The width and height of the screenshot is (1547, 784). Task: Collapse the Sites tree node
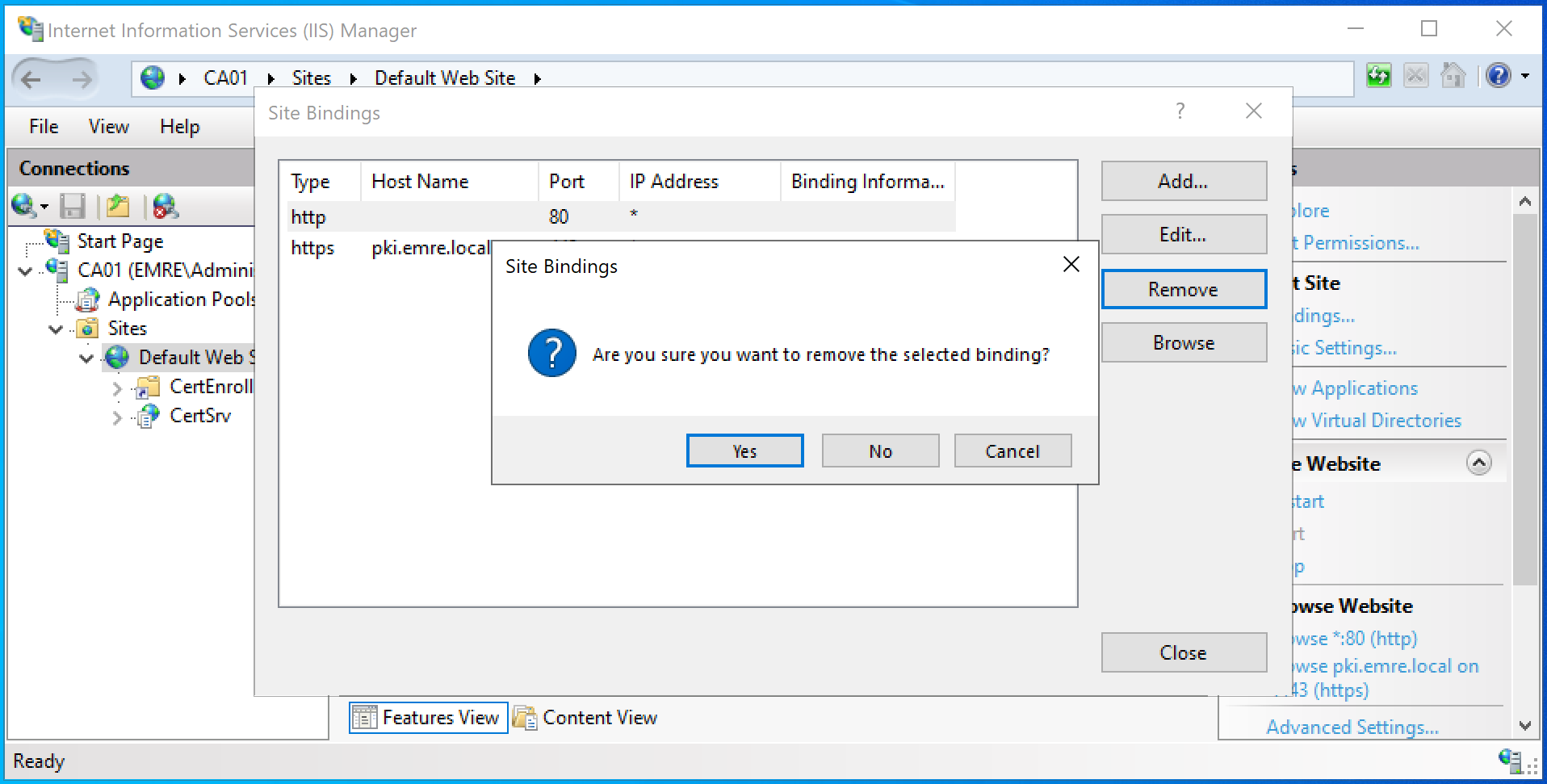click(x=56, y=329)
